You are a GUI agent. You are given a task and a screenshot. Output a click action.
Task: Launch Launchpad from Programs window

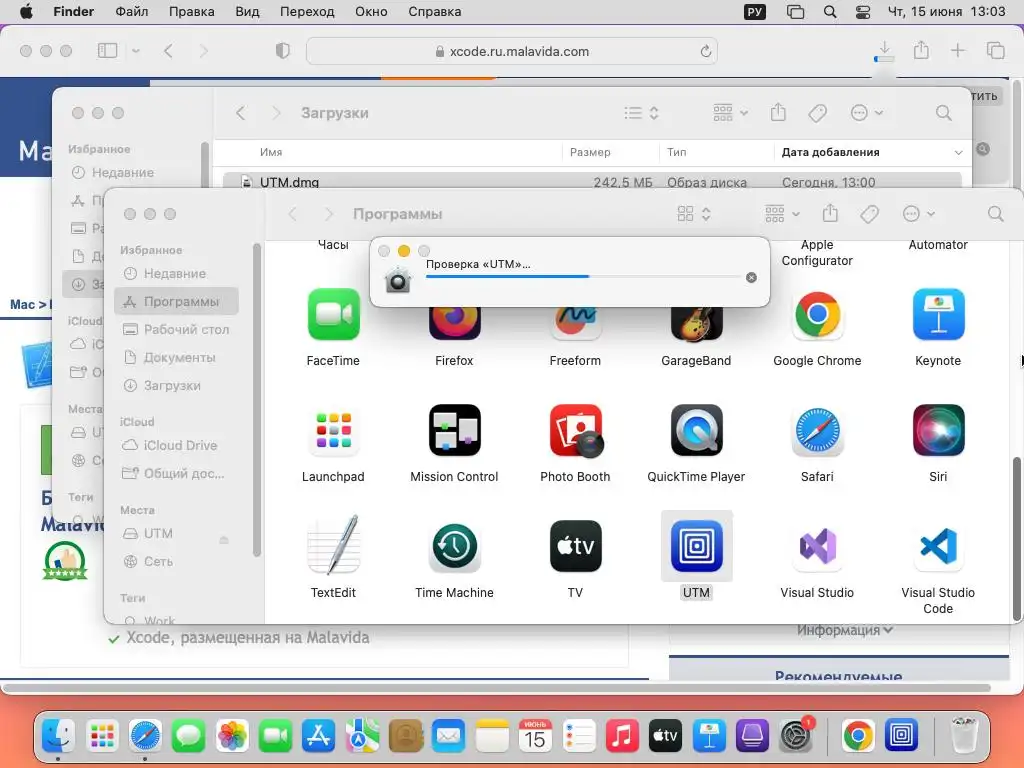coord(333,430)
